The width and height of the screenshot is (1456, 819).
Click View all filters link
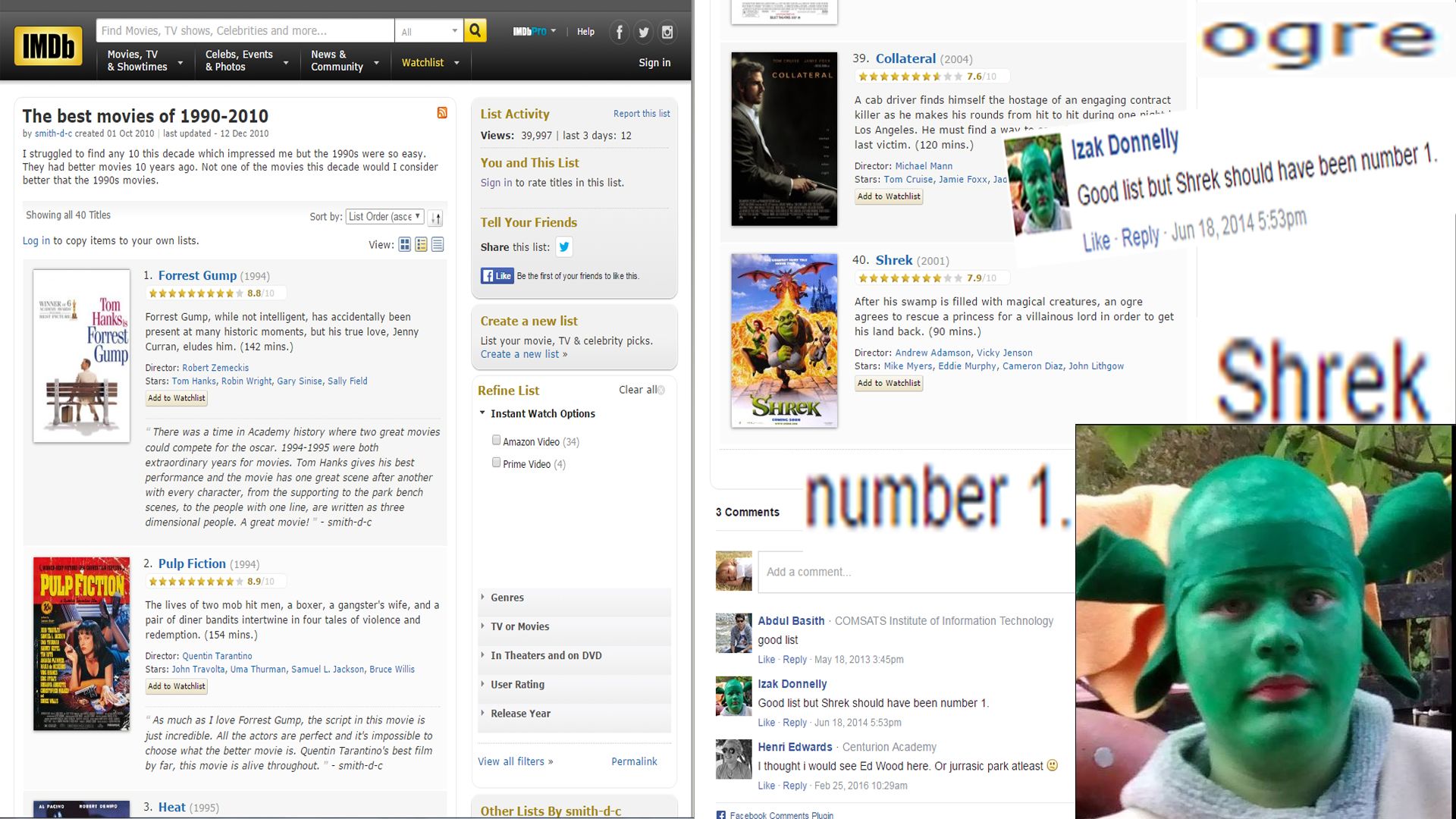pyautogui.click(x=515, y=761)
